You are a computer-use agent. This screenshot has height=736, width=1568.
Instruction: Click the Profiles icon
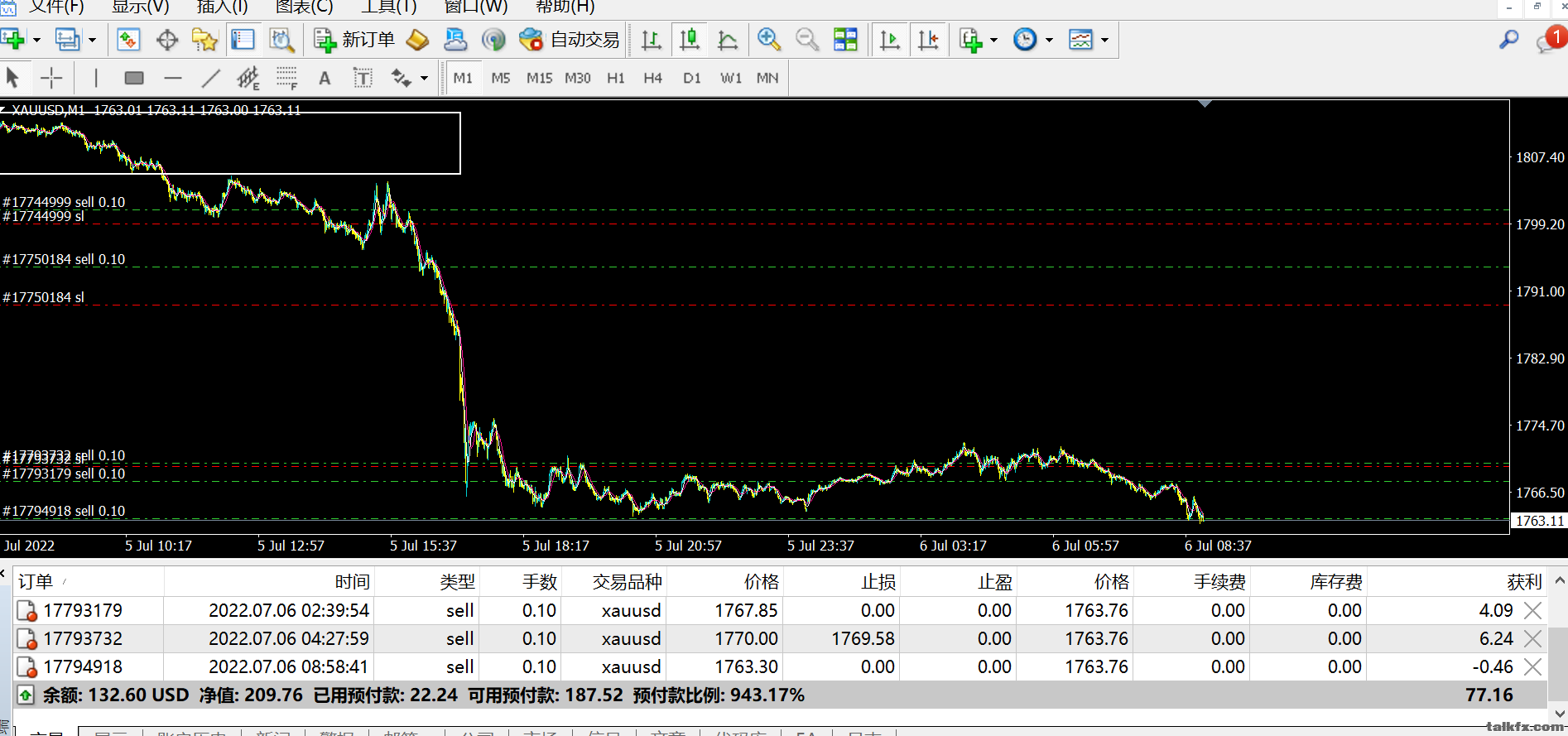[68, 39]
